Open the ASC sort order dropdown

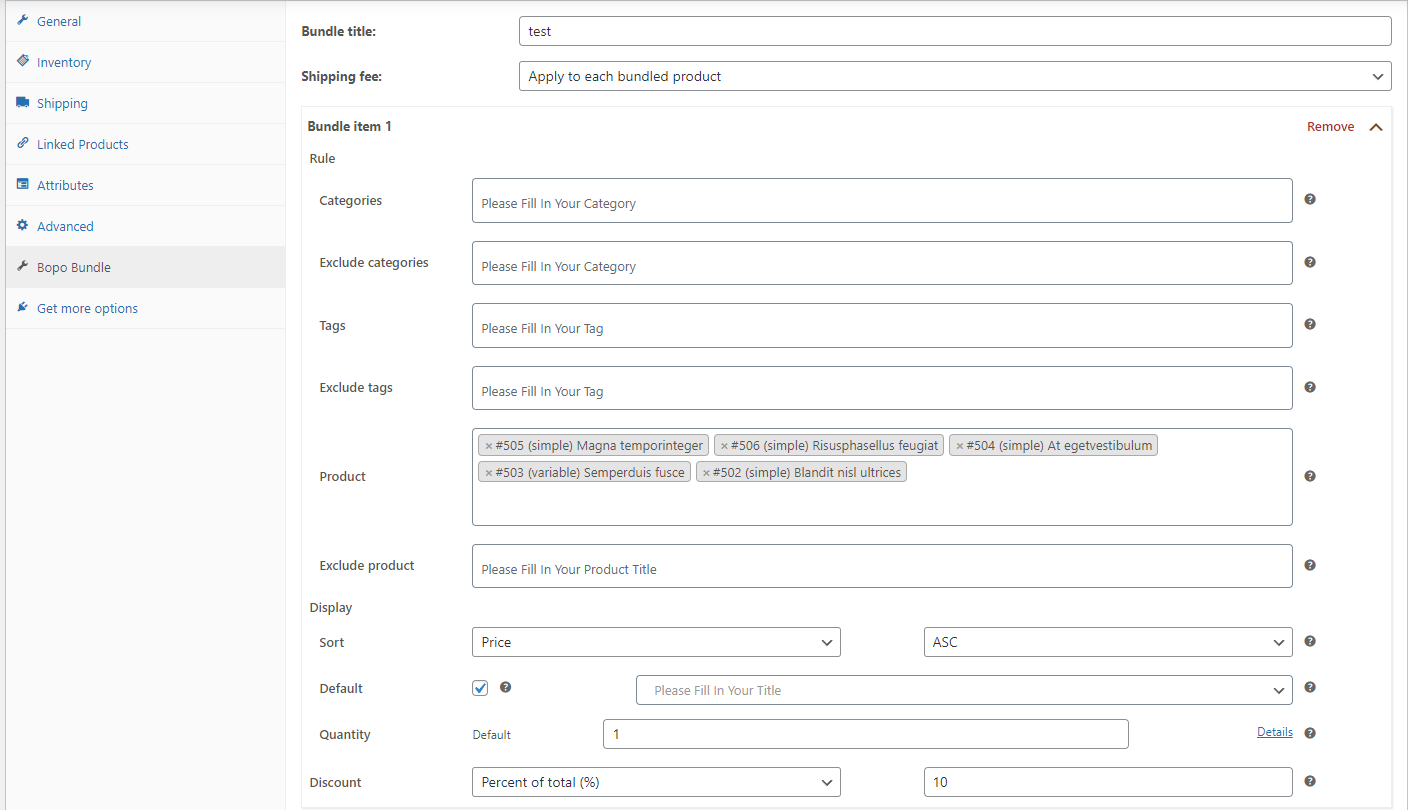[1108, 642]
